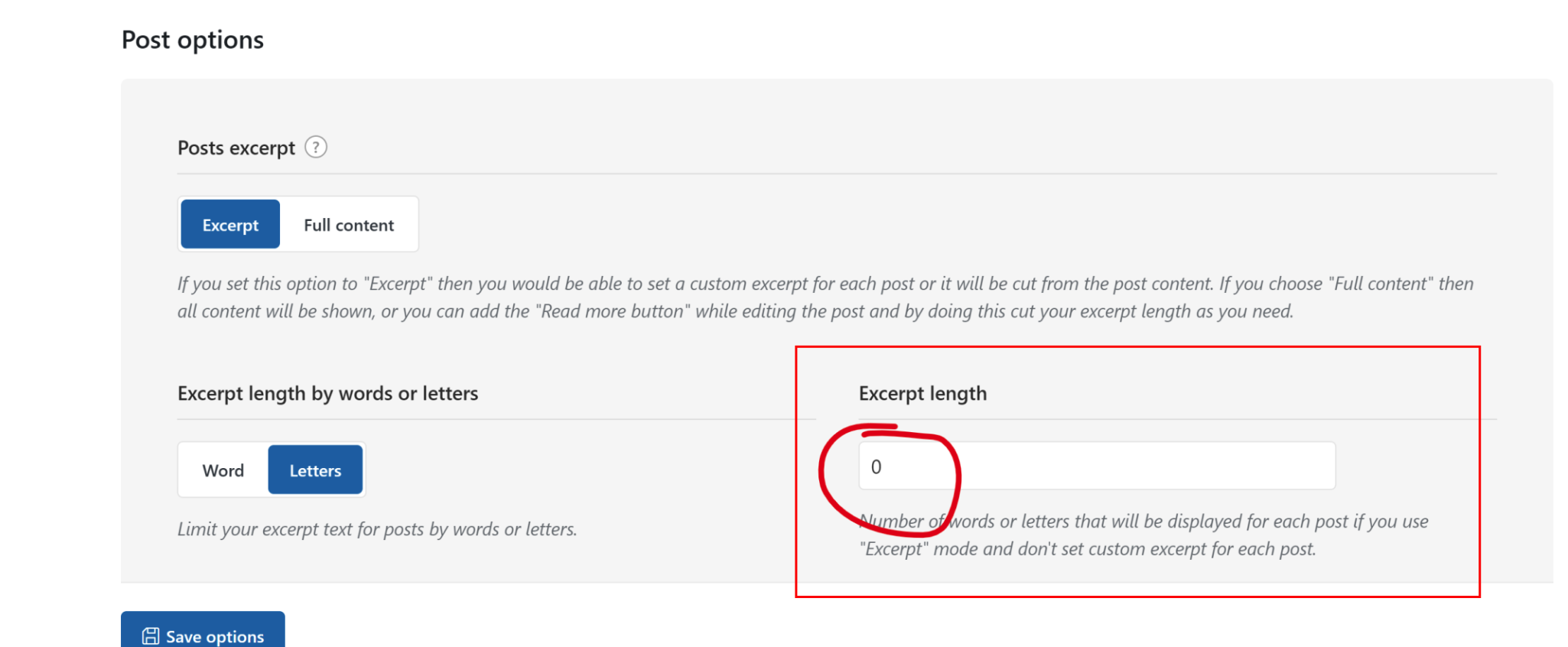Click the italic Posts excerpt description paragraph
This screenshot has height=647, width=1568.
click(x=826, y=297)
